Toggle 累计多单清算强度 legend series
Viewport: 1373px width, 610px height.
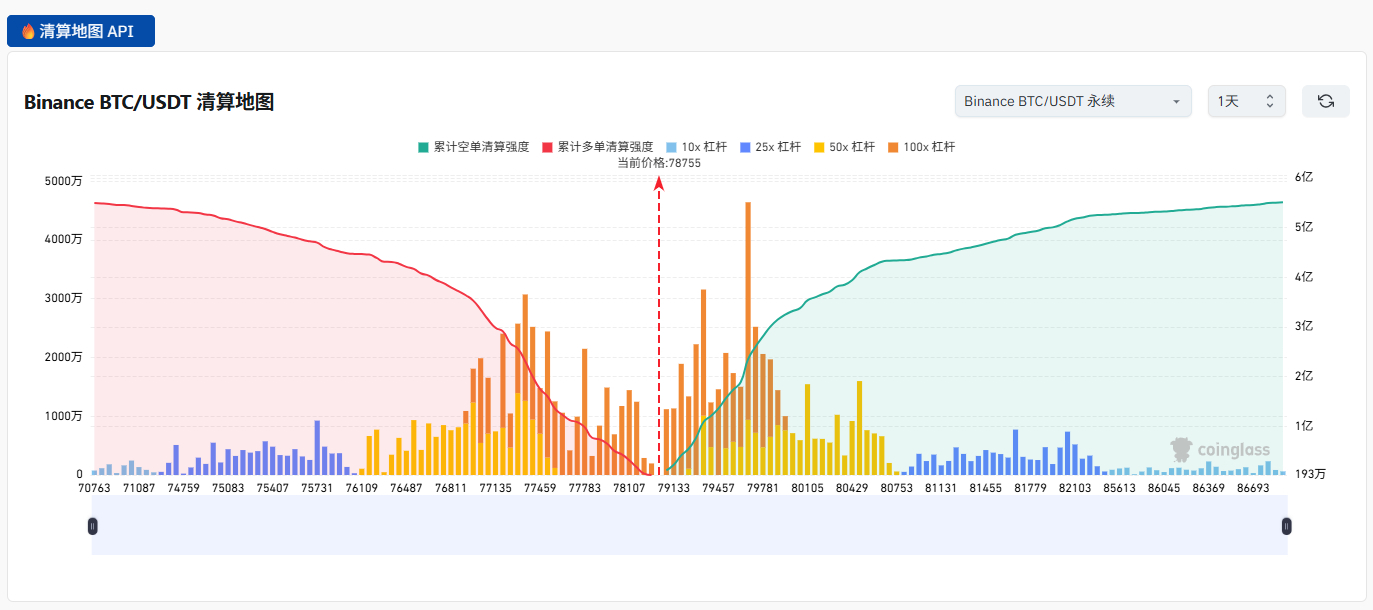(x=597, y=147)
